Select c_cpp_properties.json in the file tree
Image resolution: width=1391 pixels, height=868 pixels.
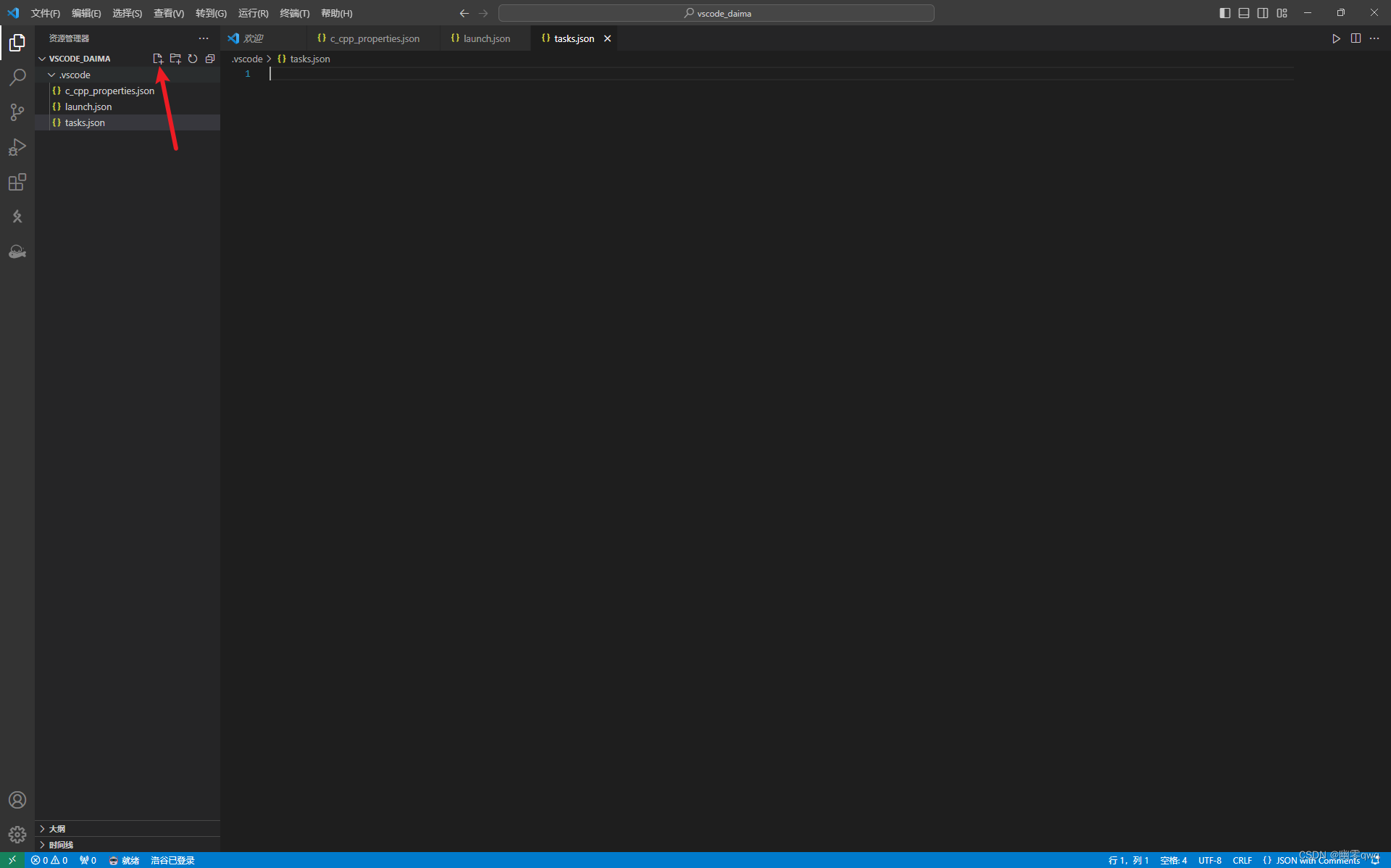point(128,91)
